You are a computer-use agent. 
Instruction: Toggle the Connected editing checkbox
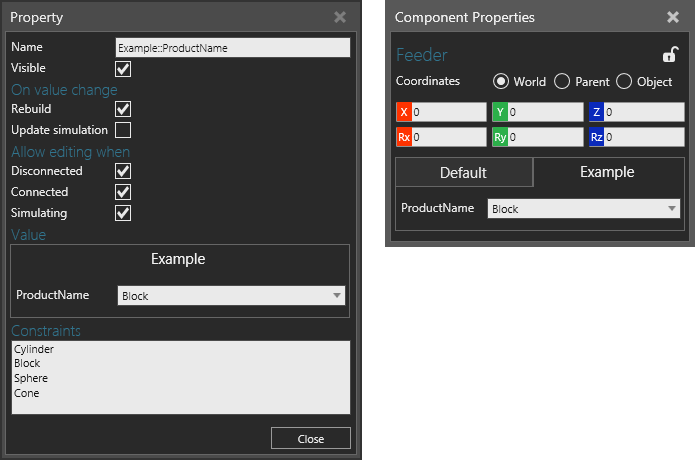tap(123, 192)
